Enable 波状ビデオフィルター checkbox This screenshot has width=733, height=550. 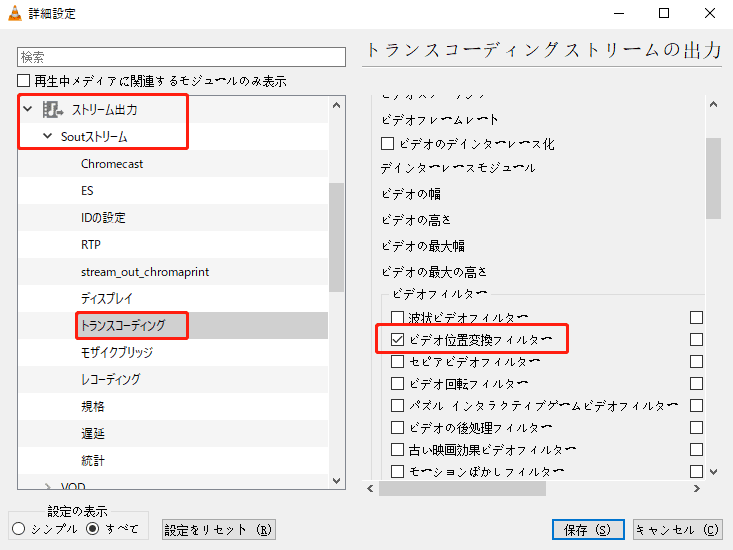397,318
